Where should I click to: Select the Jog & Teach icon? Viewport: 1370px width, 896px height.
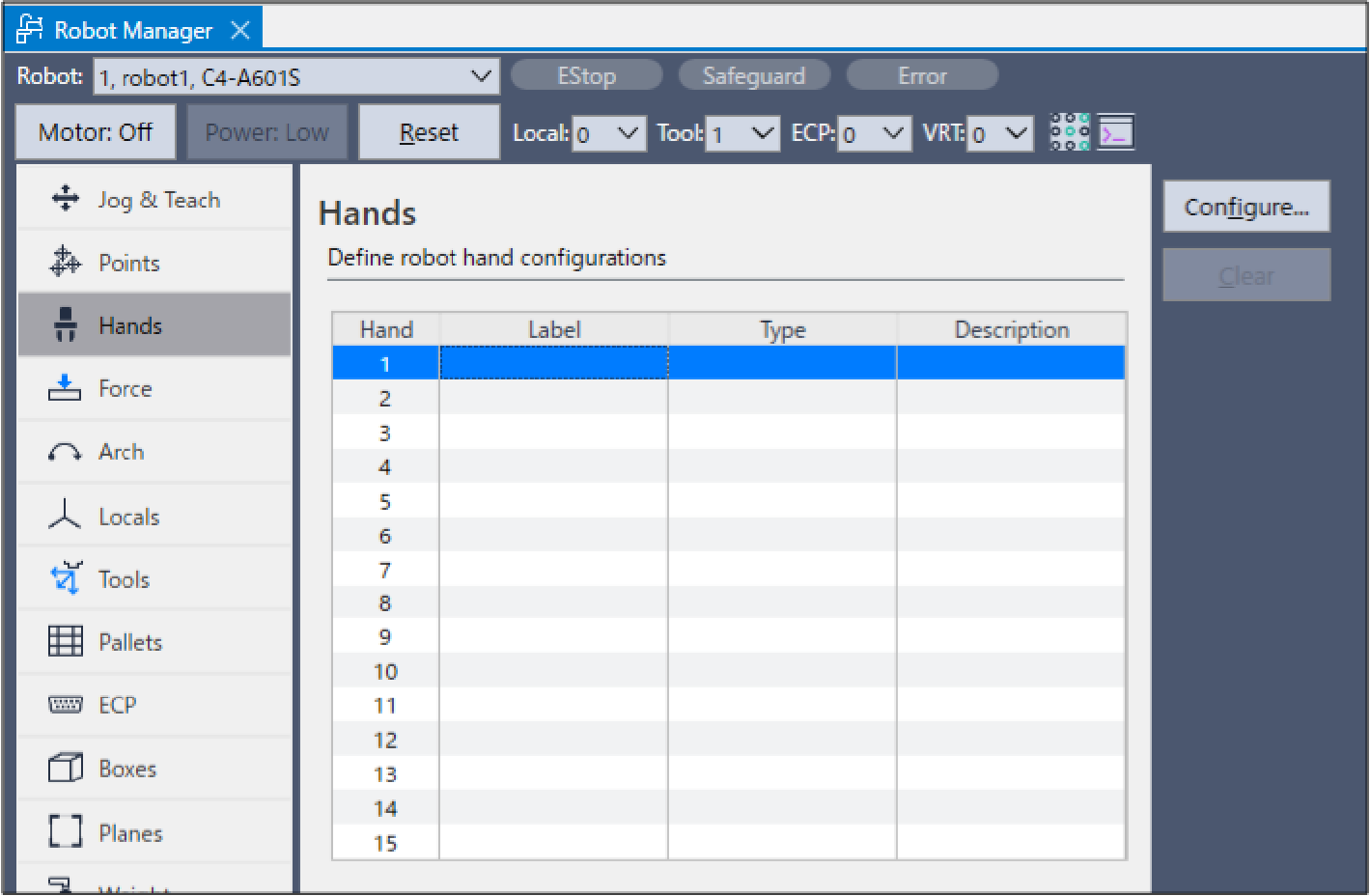click(66, 199)
